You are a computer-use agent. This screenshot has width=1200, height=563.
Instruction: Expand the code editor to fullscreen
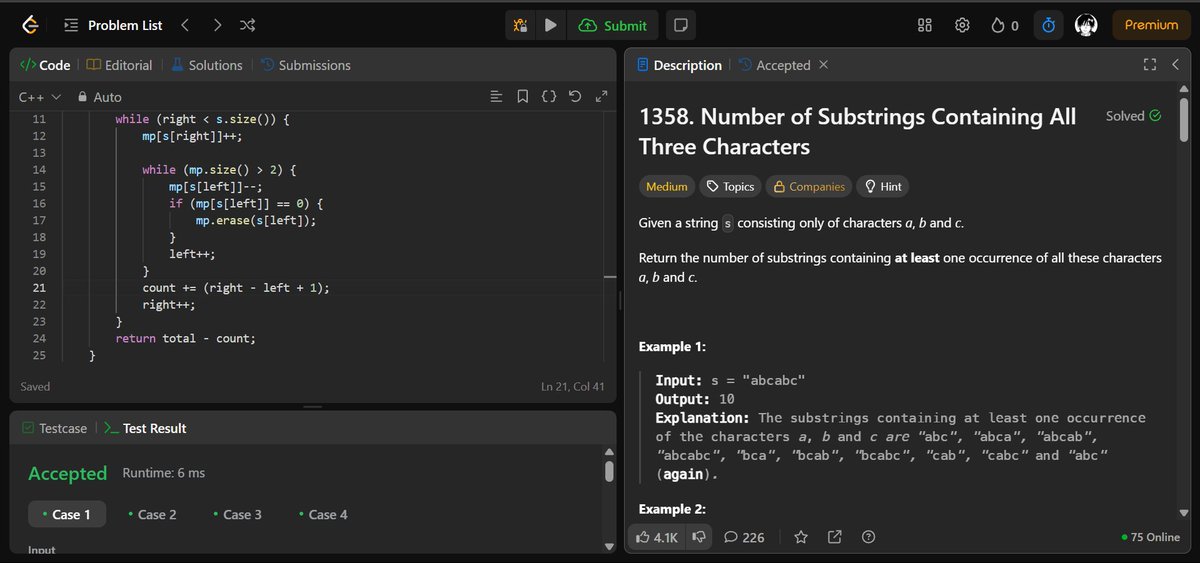coord(601,97)
